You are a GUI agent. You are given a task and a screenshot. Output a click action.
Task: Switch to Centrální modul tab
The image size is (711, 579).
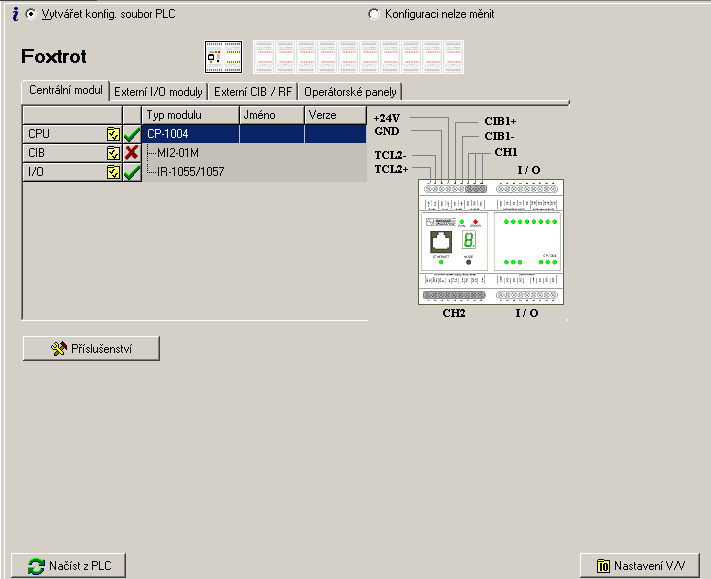[x=66, y=90]
